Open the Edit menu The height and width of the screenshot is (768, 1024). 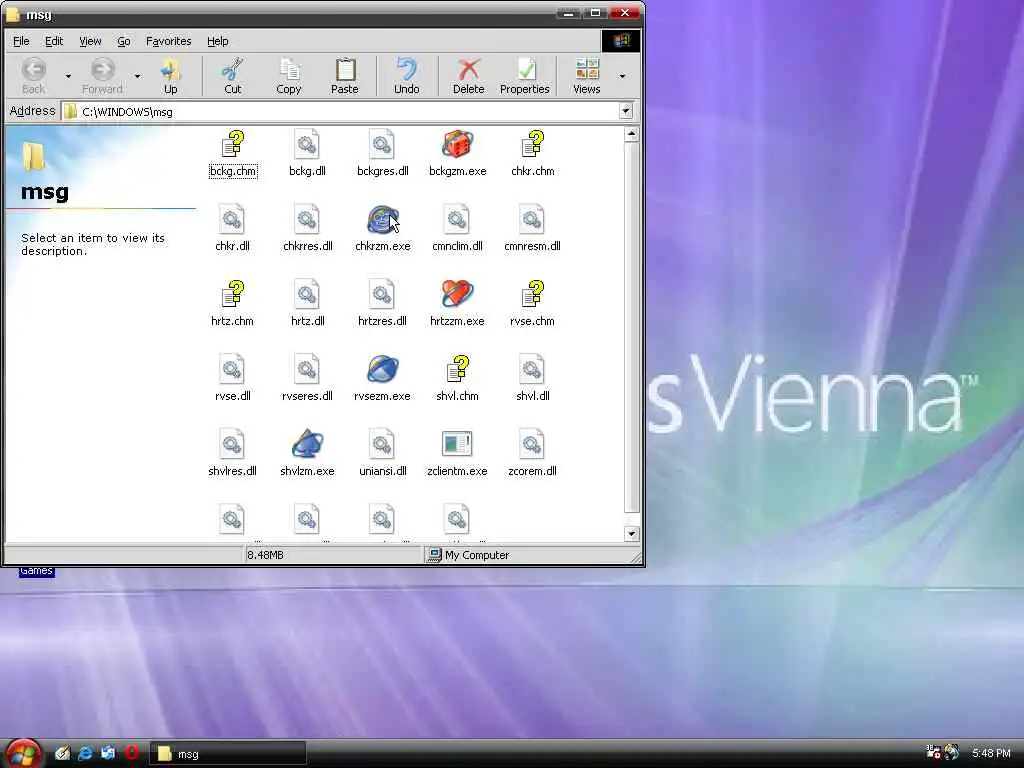tap(54, 41)
